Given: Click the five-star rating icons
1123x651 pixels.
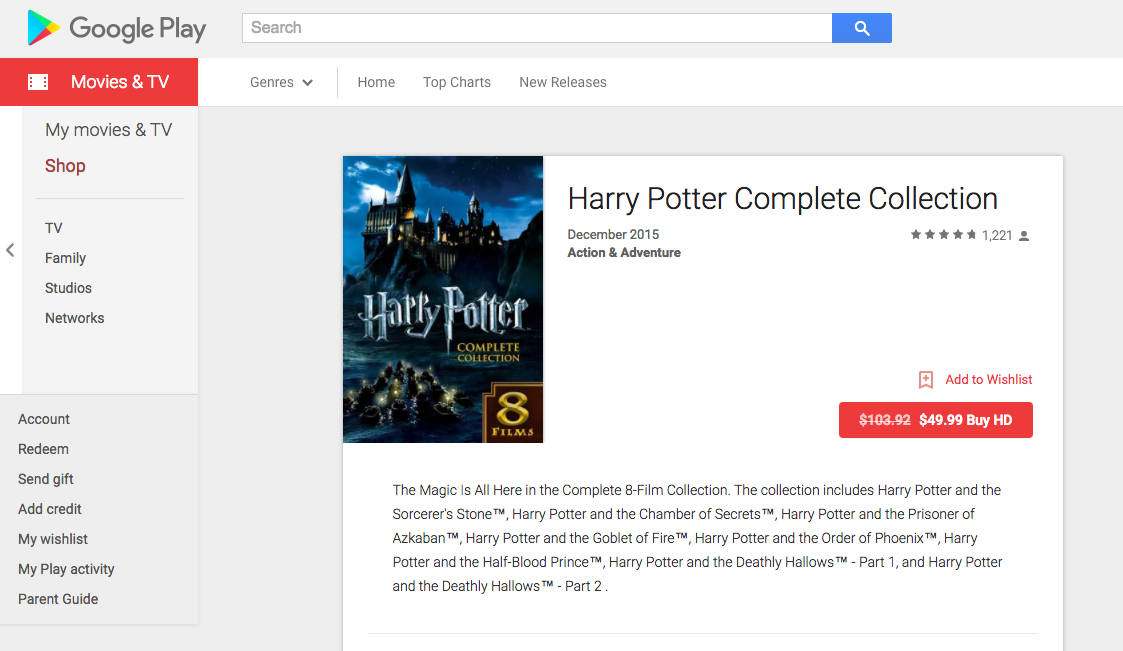Looking at the screenshot, I should [x=943, y=235].
